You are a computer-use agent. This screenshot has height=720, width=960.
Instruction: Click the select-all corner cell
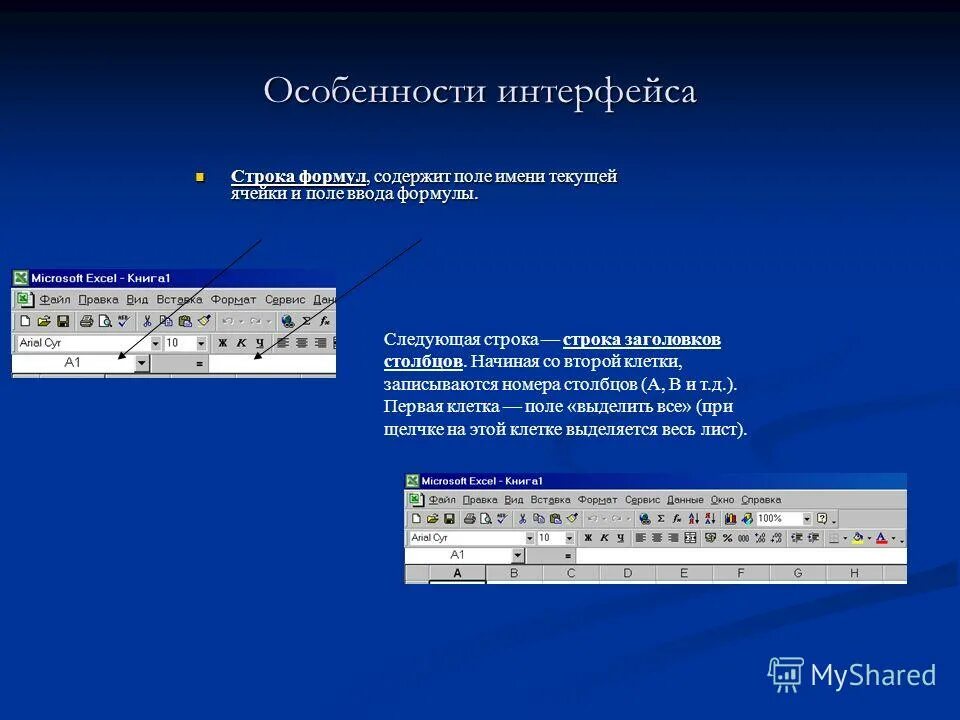coord(417,572)
